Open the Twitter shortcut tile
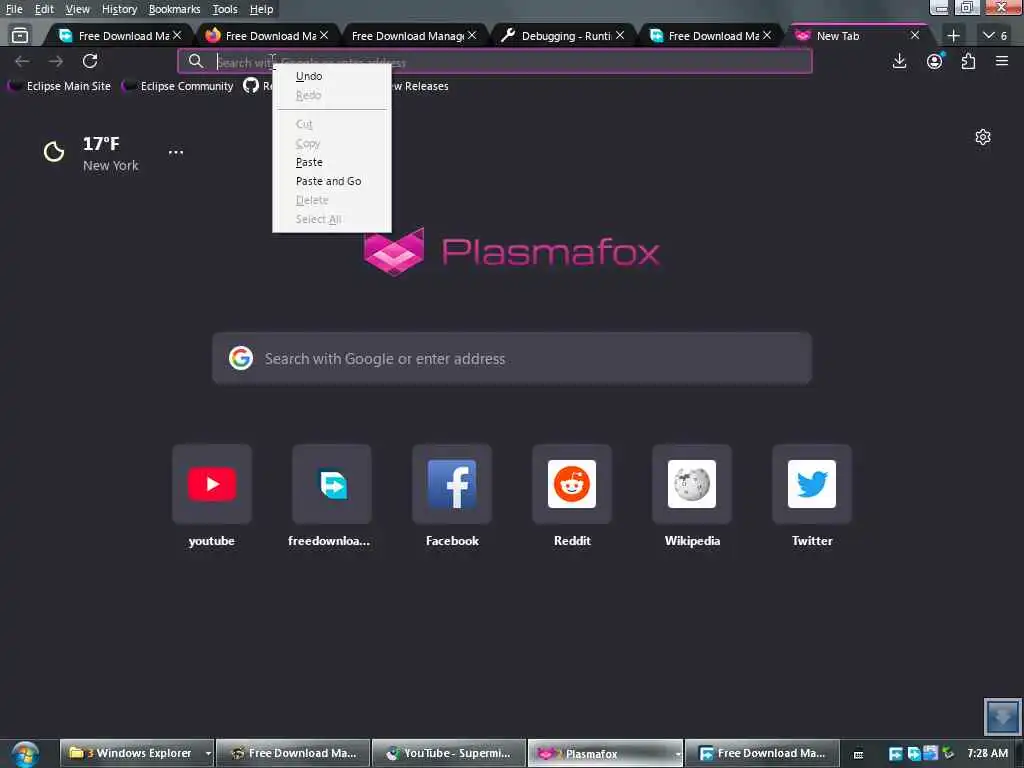Viewport: 1024px width, 768px height. 812,484
